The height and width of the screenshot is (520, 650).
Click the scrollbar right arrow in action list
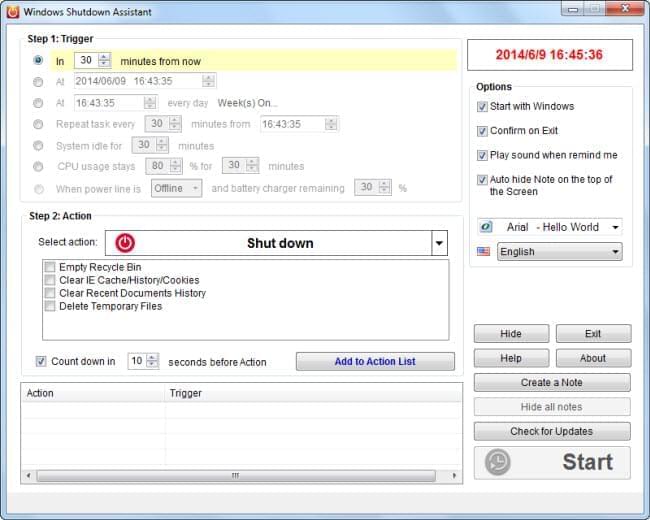(x=454, y=476)
